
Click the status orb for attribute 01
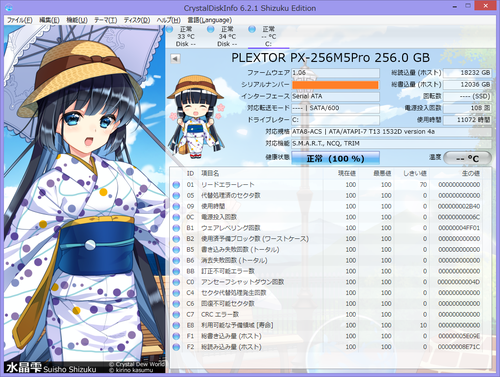[x=176, y=185]
